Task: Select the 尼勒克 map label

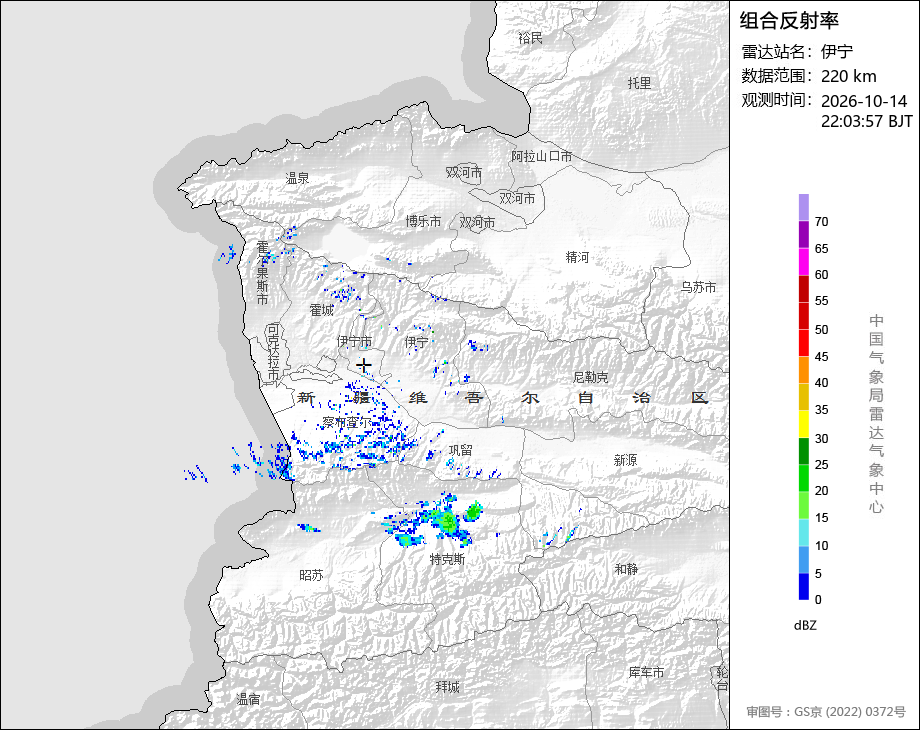Action: click(x=590, y=377)
